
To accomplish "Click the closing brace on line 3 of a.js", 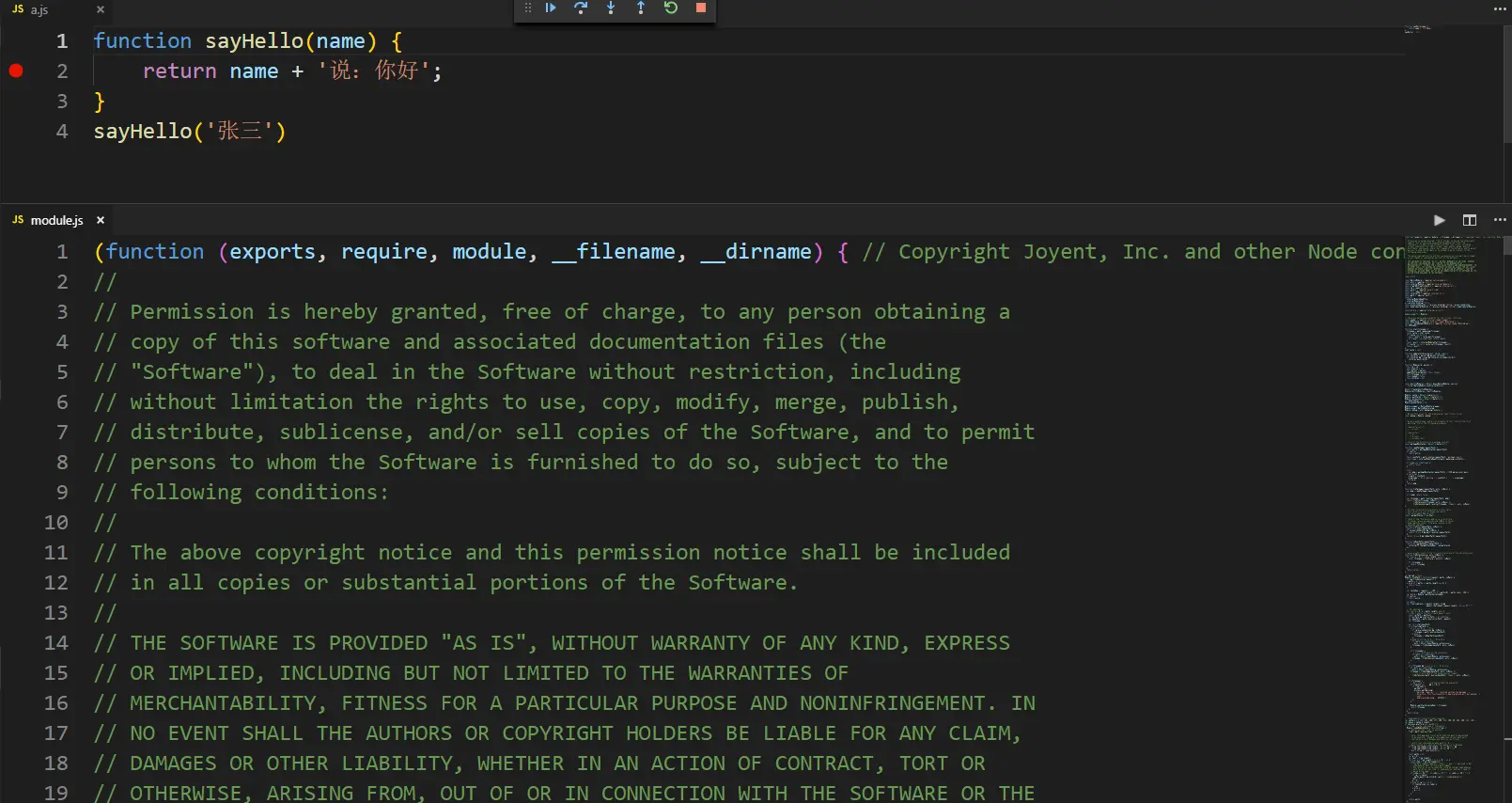I will [100, 102].
